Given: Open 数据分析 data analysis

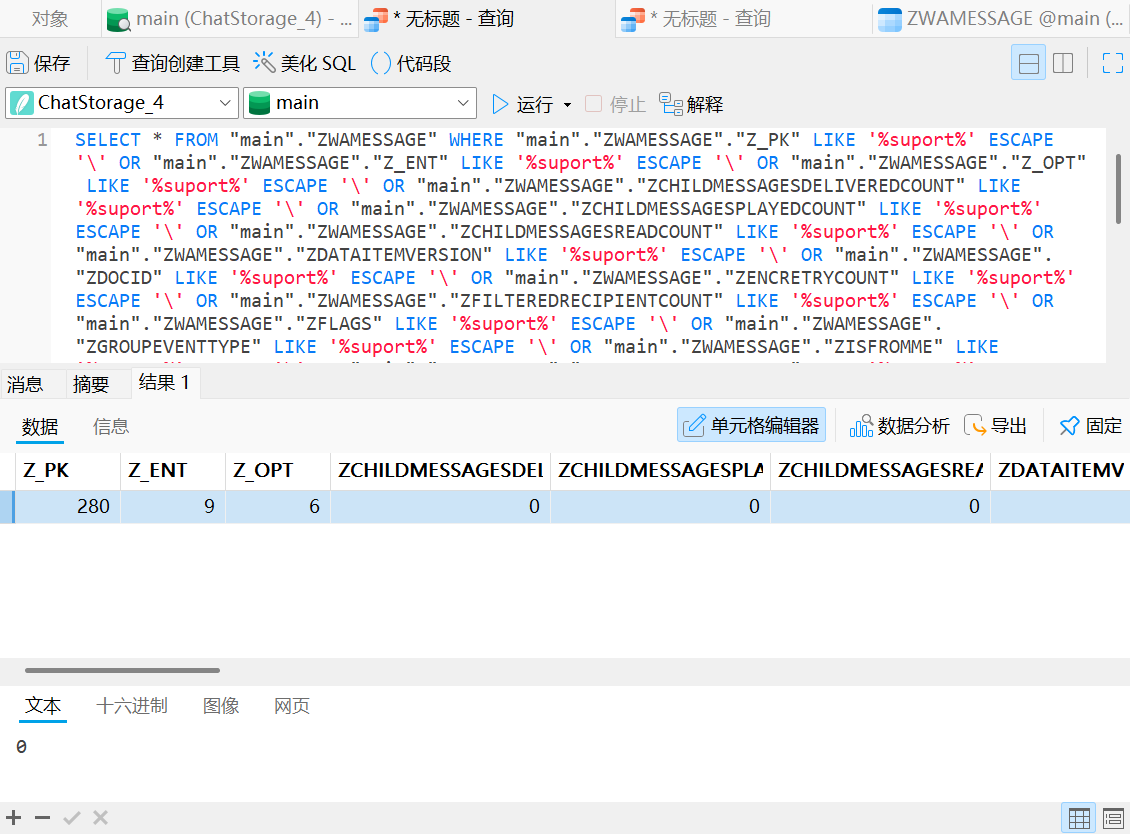Looking at the screenshot, I should (x=899, y=426).
